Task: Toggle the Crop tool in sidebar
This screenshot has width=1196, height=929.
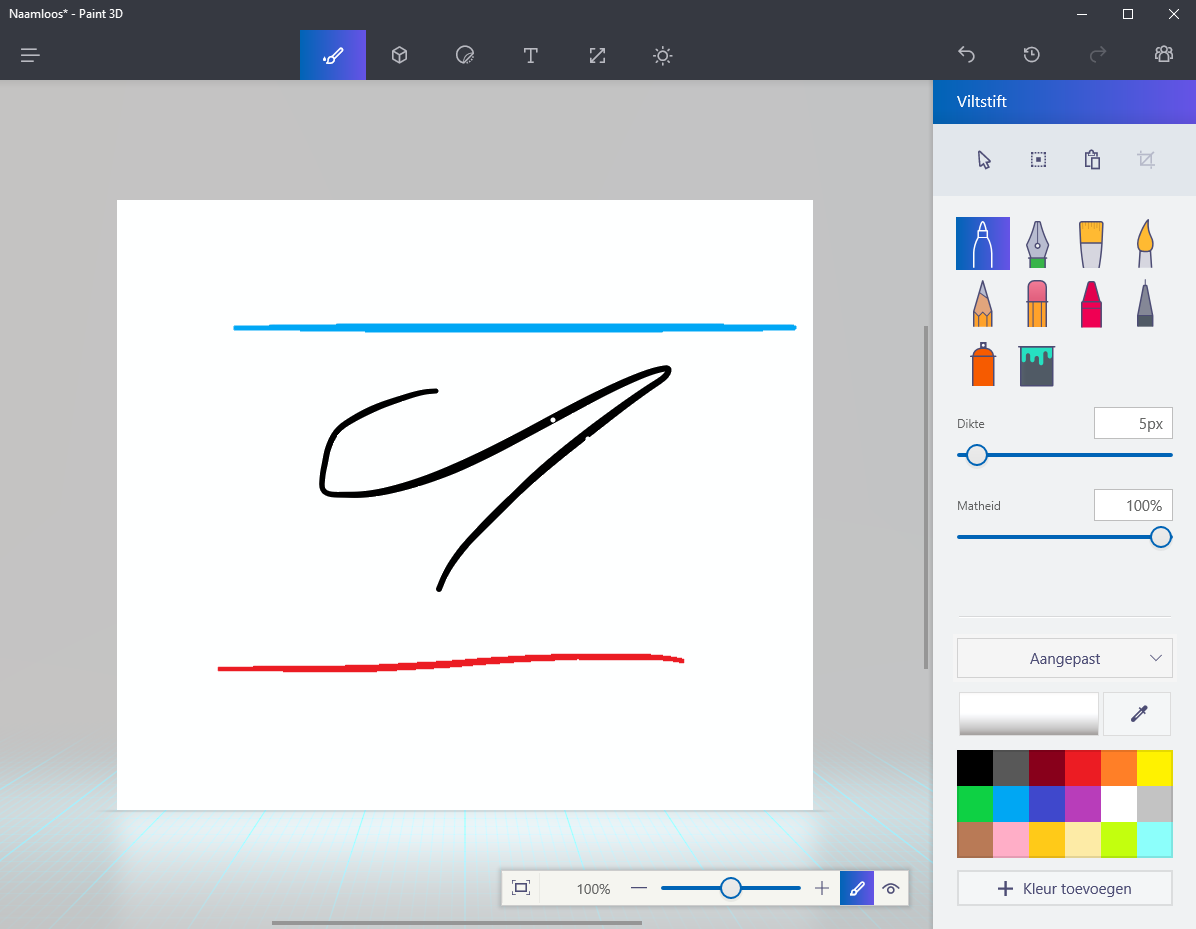Action: 1146,160
